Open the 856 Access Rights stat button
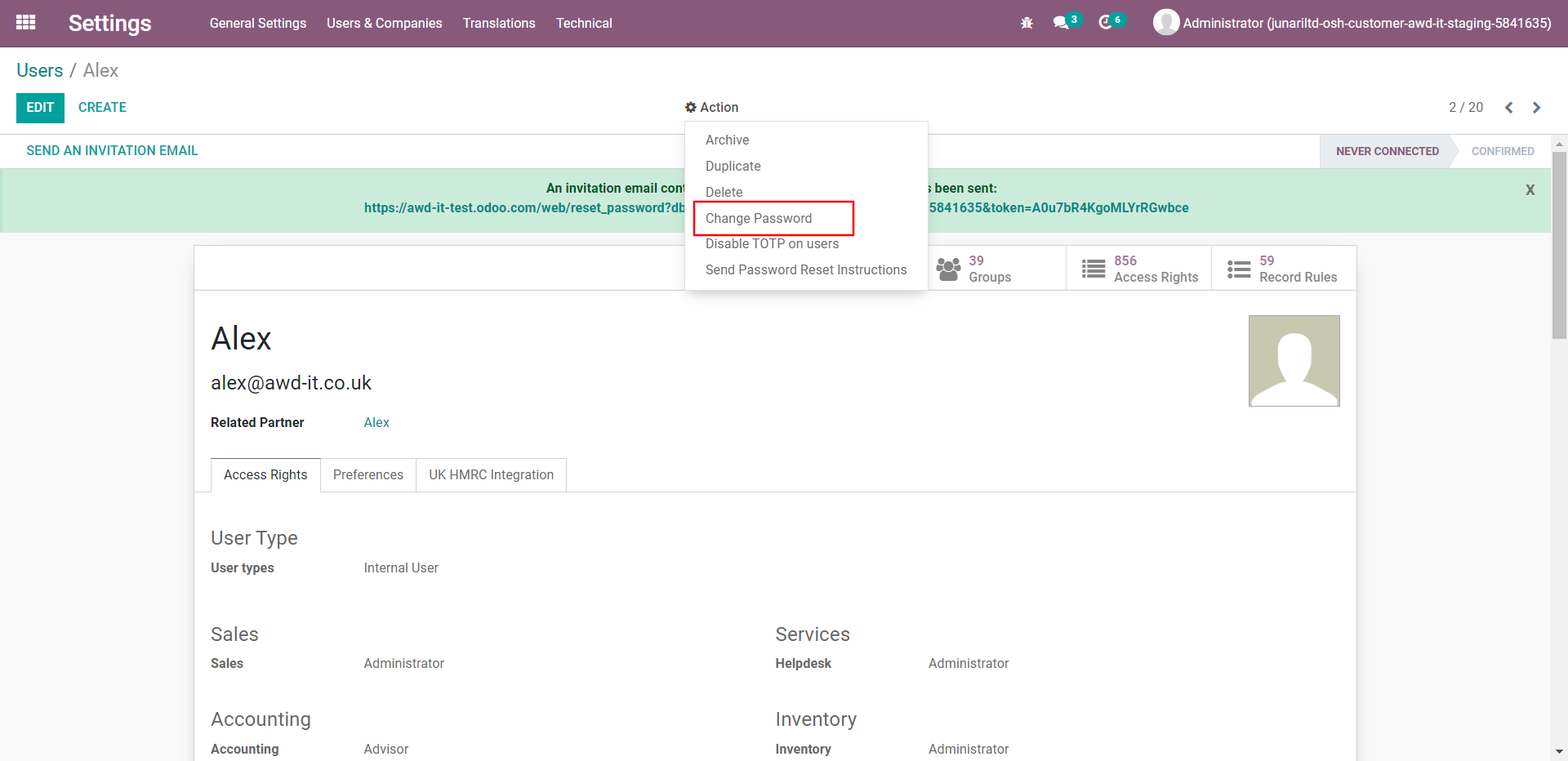Screen dimensions: 1568x761 tap(1139, 269)
